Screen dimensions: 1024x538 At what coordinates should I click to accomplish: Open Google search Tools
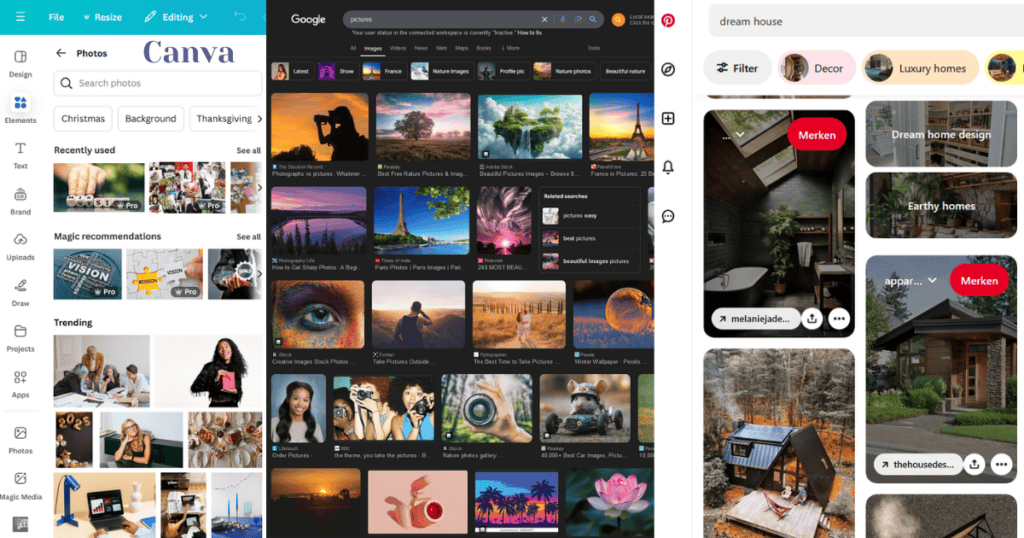point(593,48)
